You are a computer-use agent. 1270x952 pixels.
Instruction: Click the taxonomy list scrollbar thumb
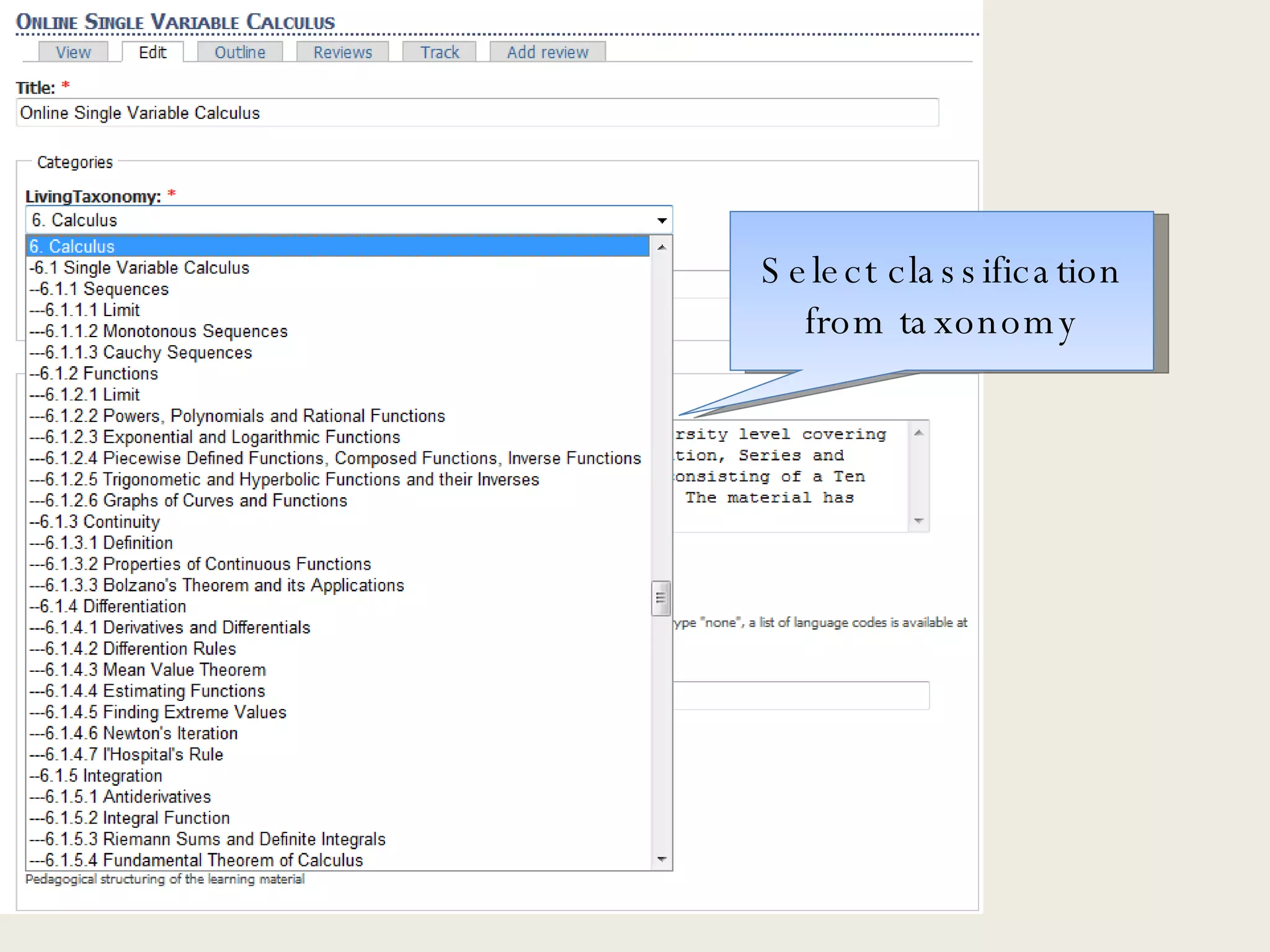(x=660, y=598)
